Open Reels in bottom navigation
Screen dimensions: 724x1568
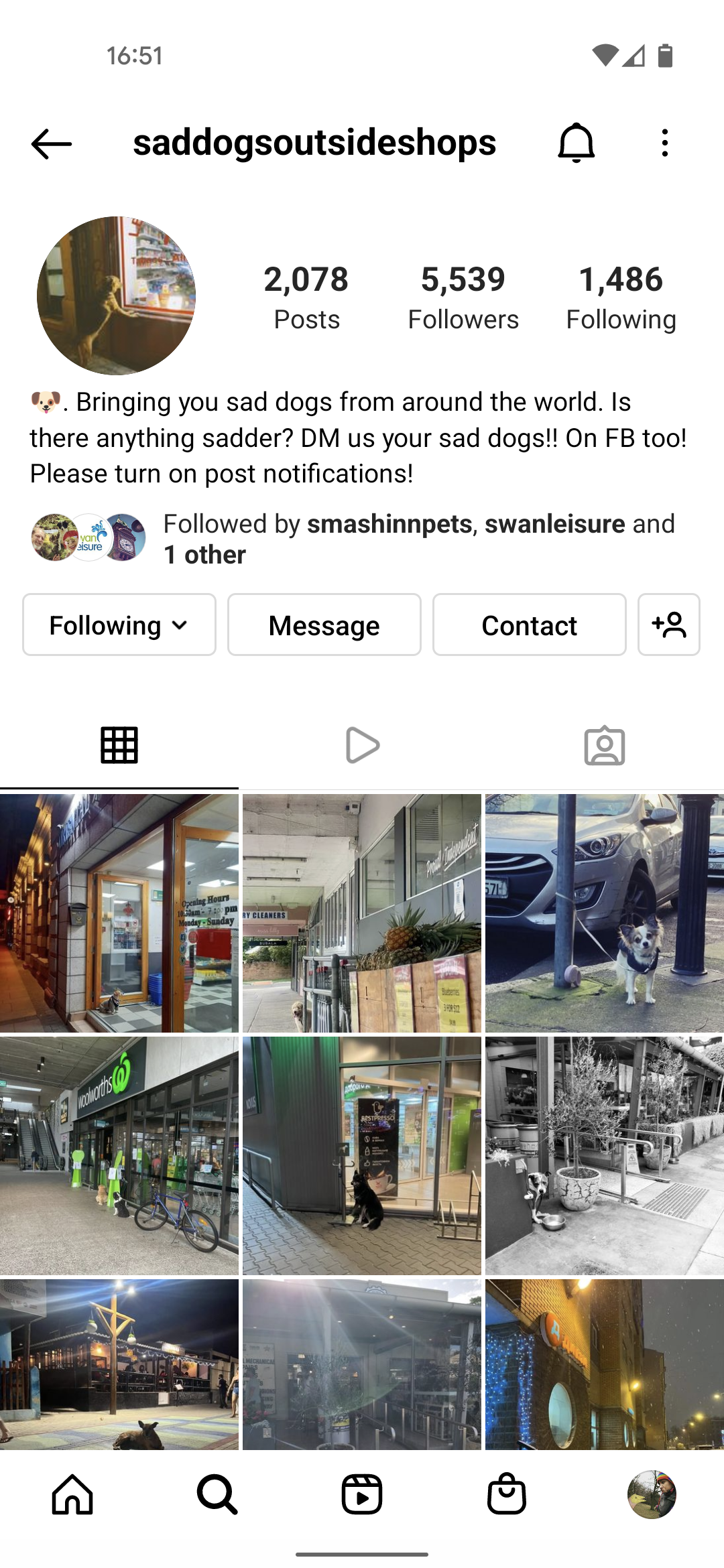pyautogui.click(x=362, y=1494)
